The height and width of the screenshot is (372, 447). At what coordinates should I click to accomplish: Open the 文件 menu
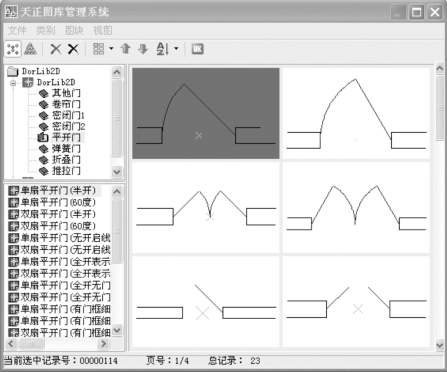pyautogui.click(x=17, y=31)
